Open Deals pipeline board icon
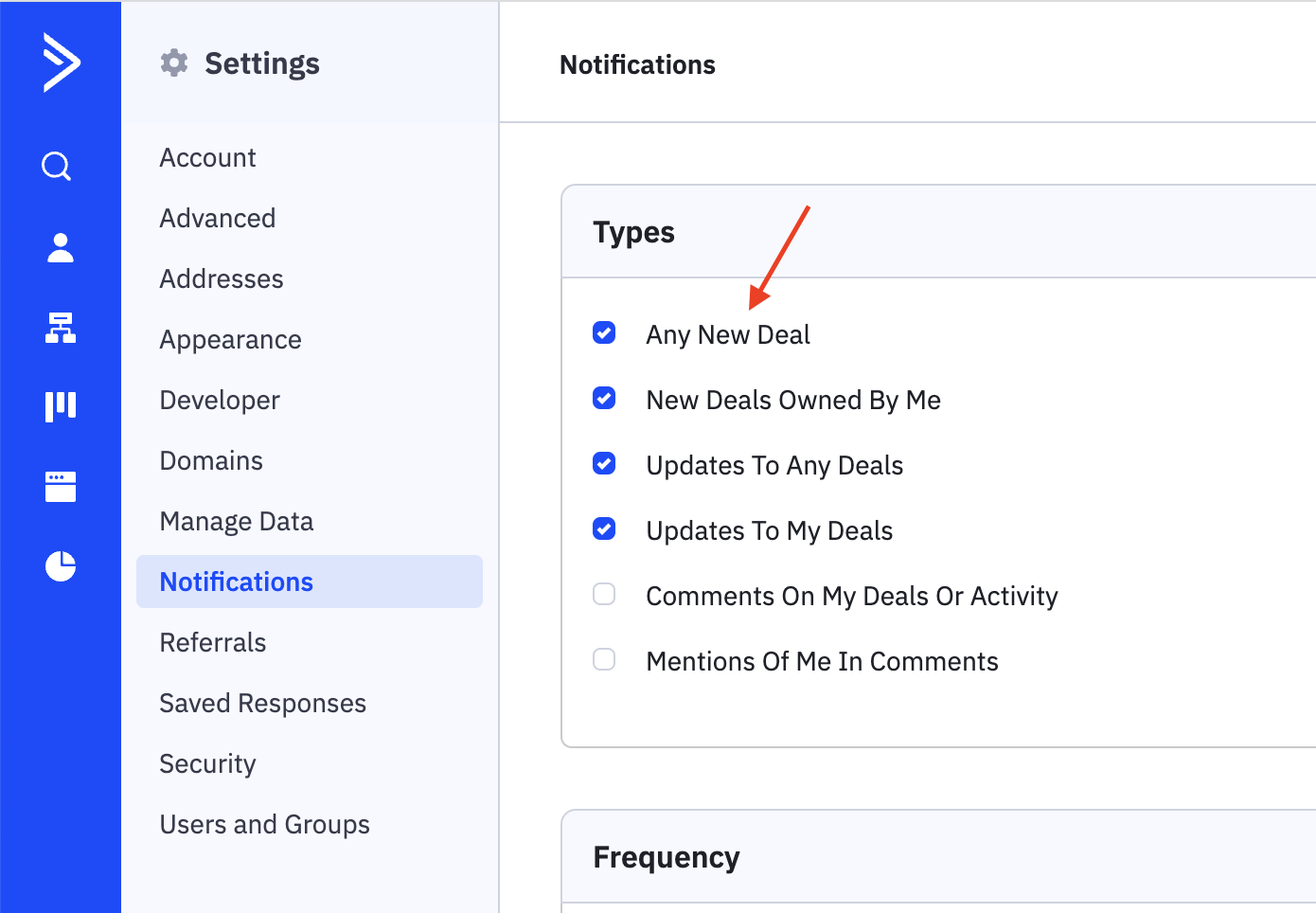The image size is (1316, 913). tap(61, 406)
